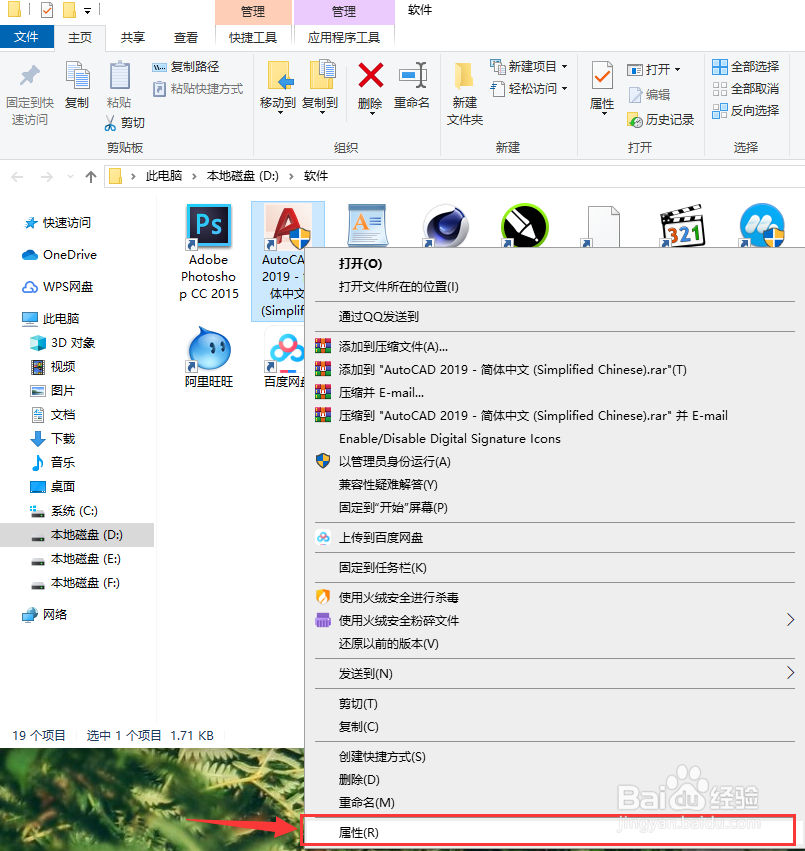Click the New Folder (新建文件夹) icon

[x=465, y=76]
